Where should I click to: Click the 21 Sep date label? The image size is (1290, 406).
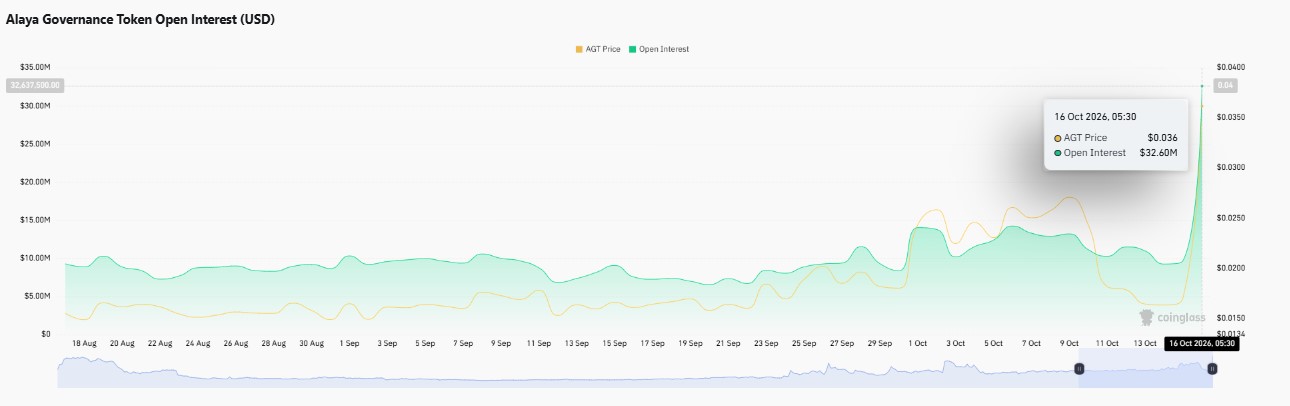(728, 343)
